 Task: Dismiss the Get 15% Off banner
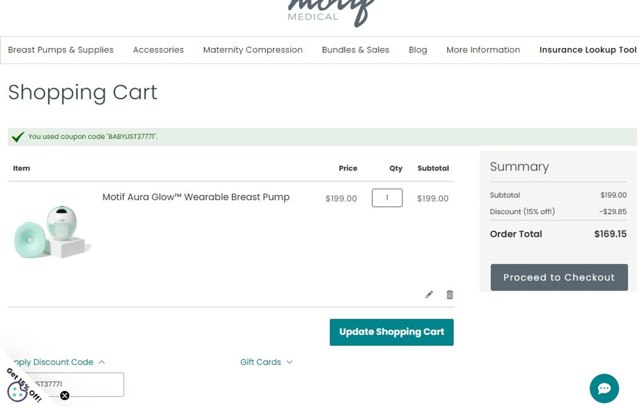[64, 395]
